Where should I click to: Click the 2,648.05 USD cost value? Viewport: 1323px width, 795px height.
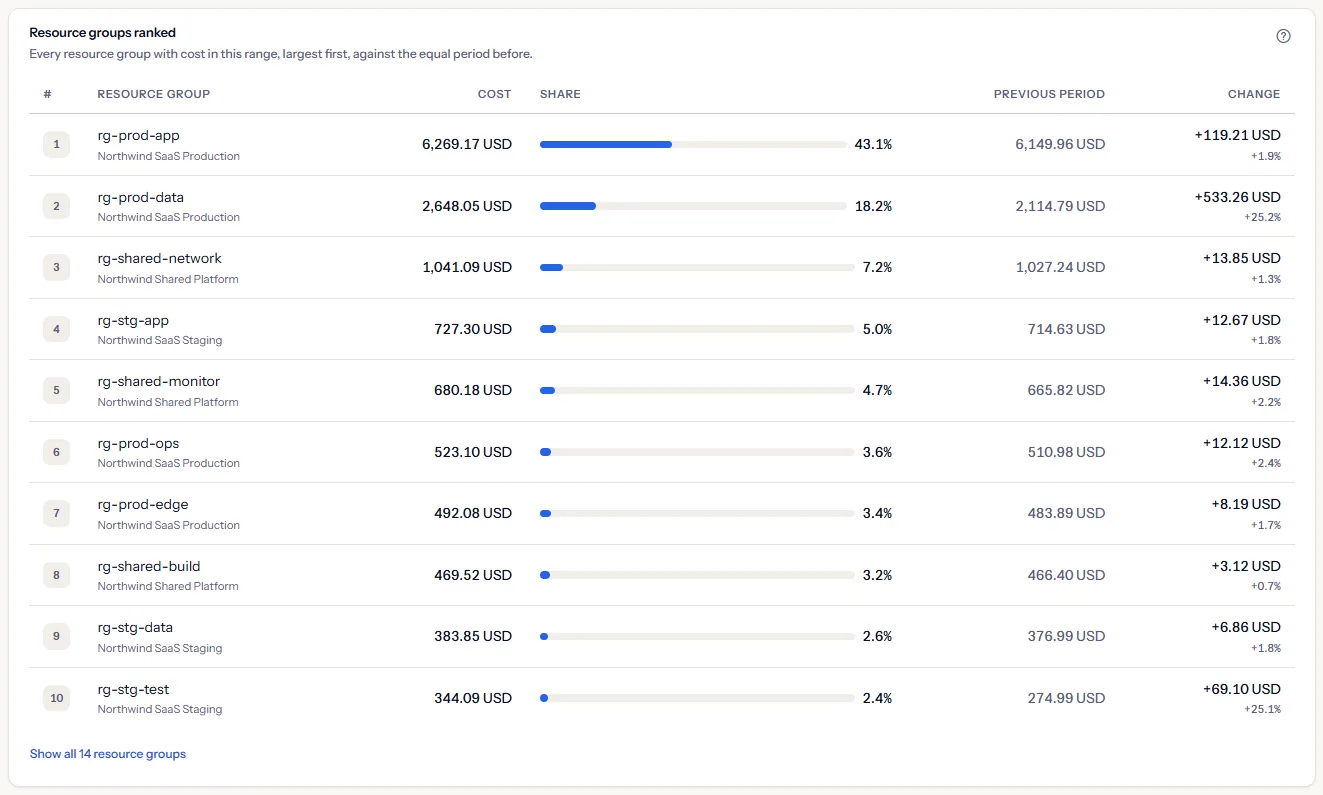[x=467, y=206]
